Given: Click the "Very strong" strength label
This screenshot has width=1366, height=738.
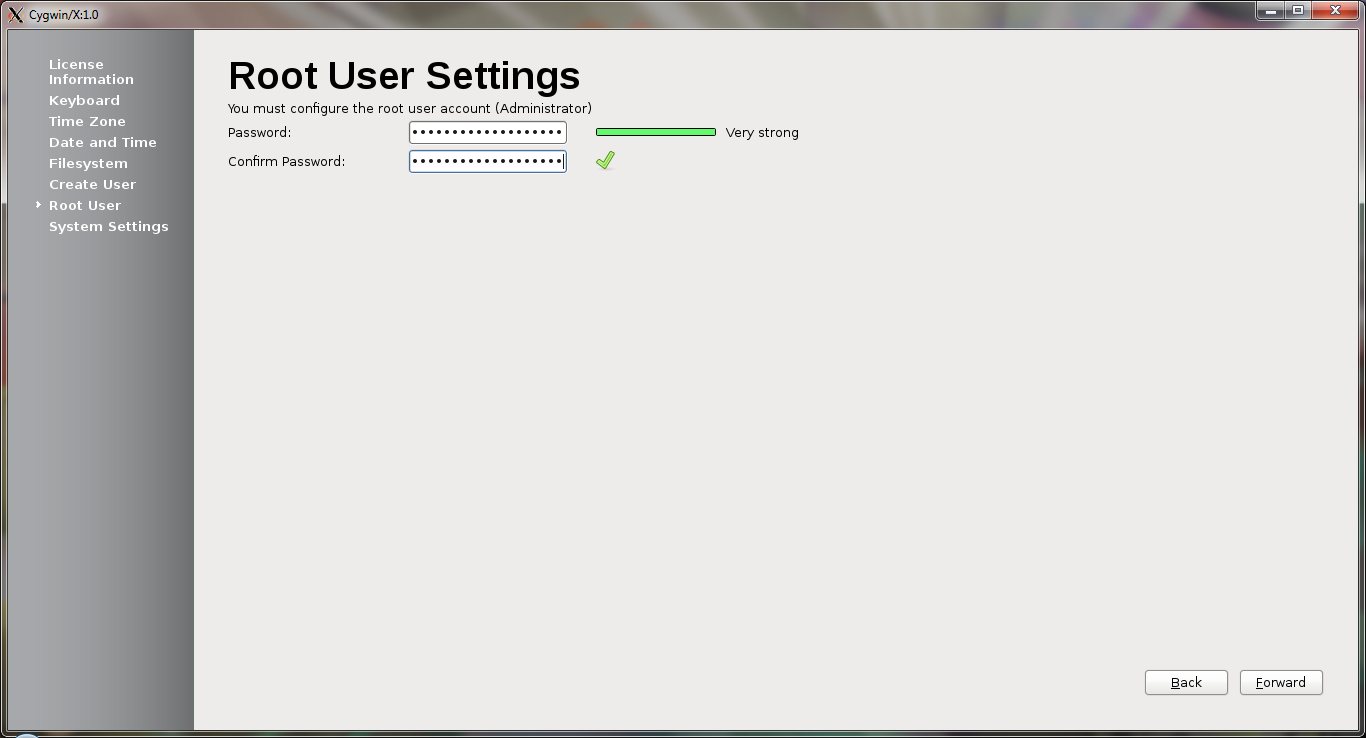Looking at the screenshot, I should coord(762,132).
